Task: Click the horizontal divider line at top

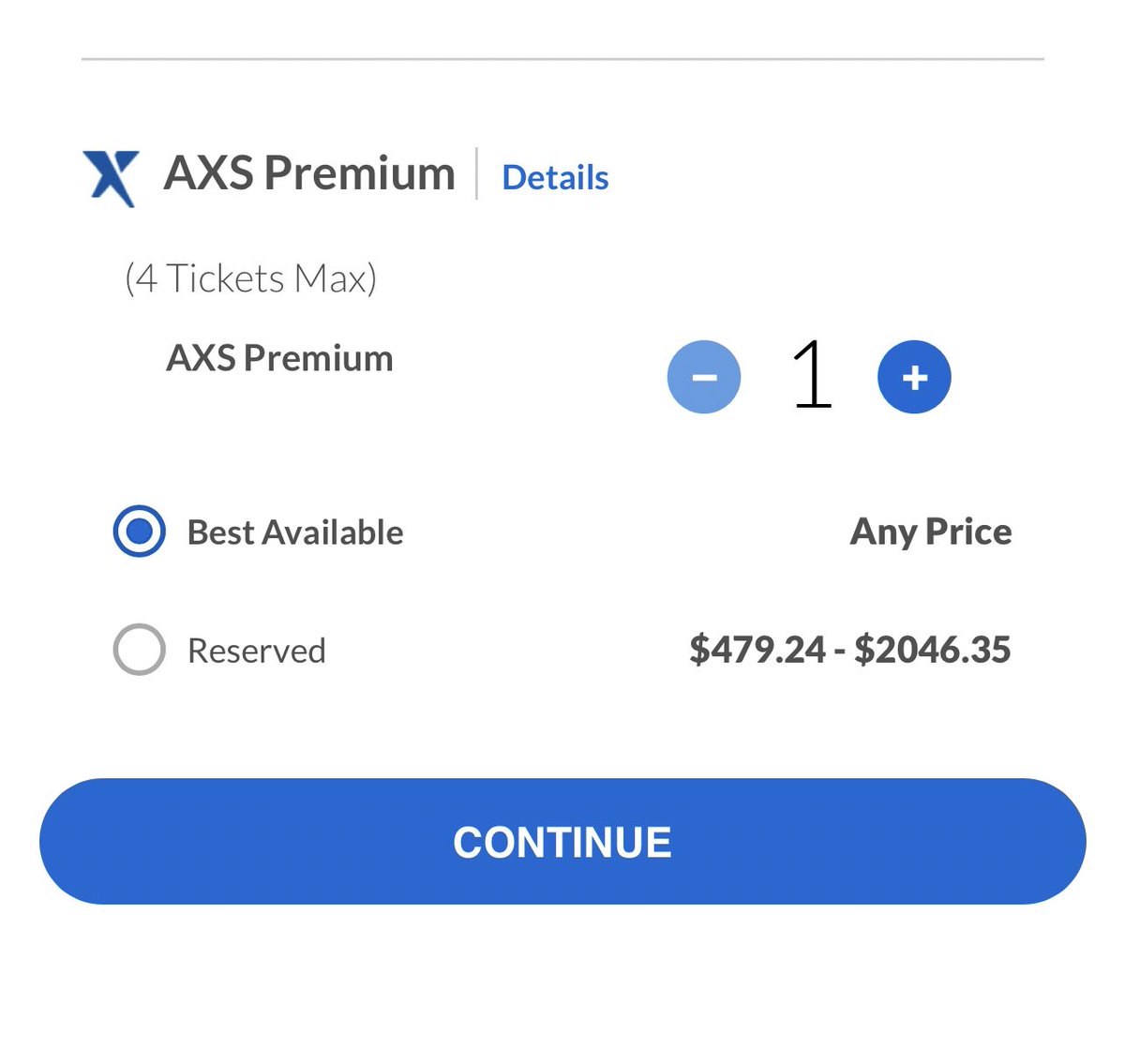Action: click(562, 59)
